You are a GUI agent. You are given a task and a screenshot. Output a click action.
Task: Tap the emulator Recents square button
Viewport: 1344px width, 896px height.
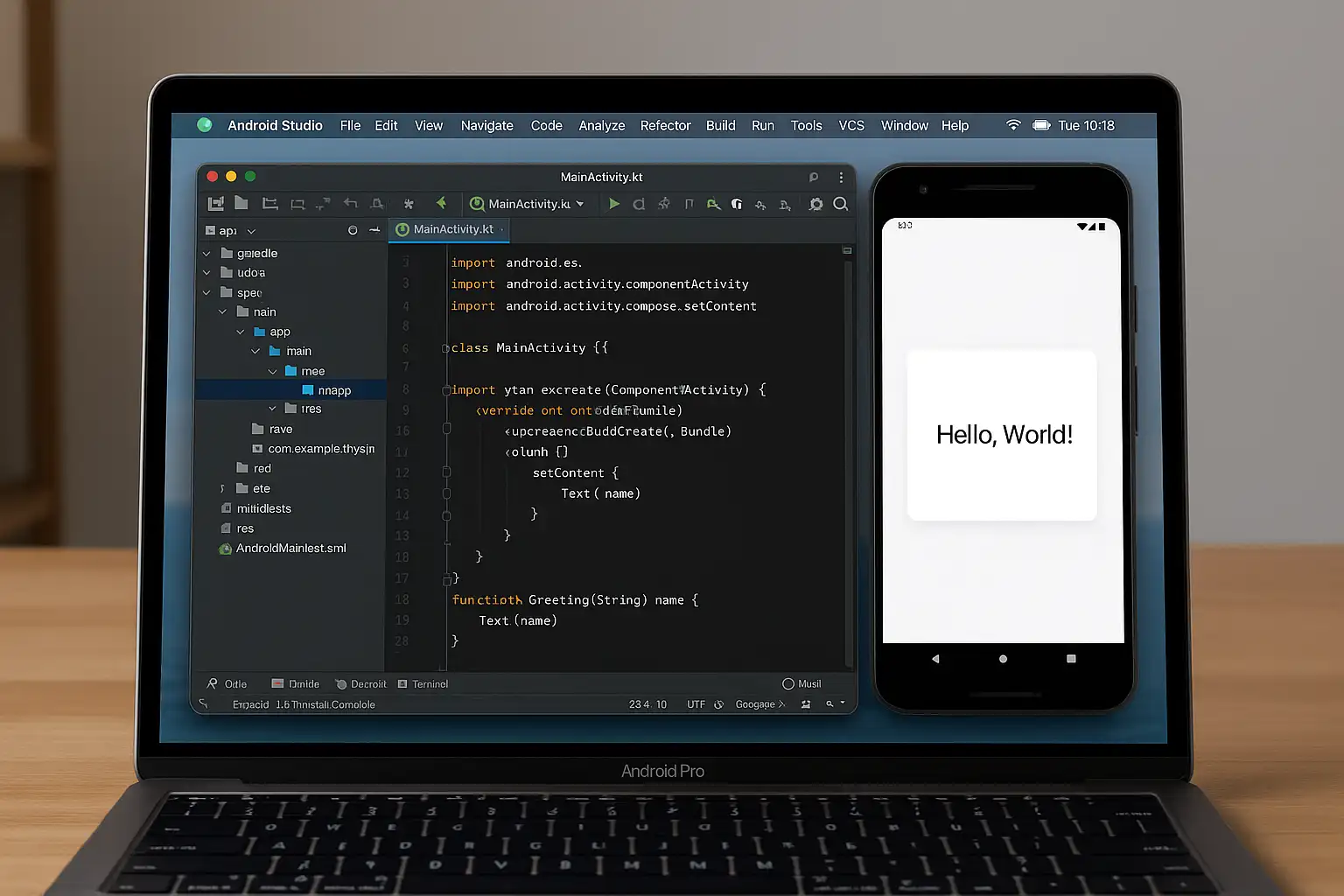click(x=1071, y=659)
